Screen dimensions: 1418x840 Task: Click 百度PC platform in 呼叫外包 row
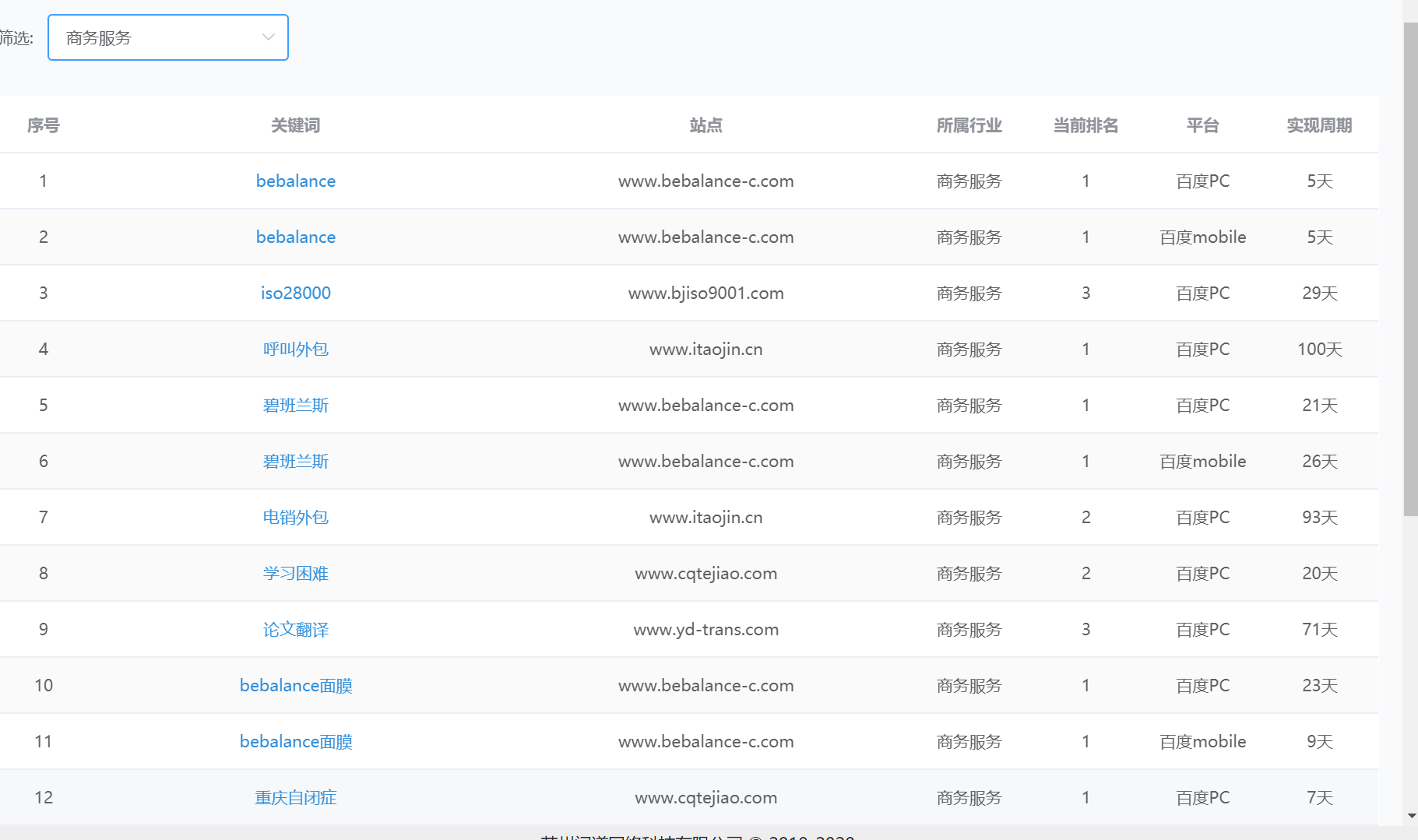[x=1203, y=349]
